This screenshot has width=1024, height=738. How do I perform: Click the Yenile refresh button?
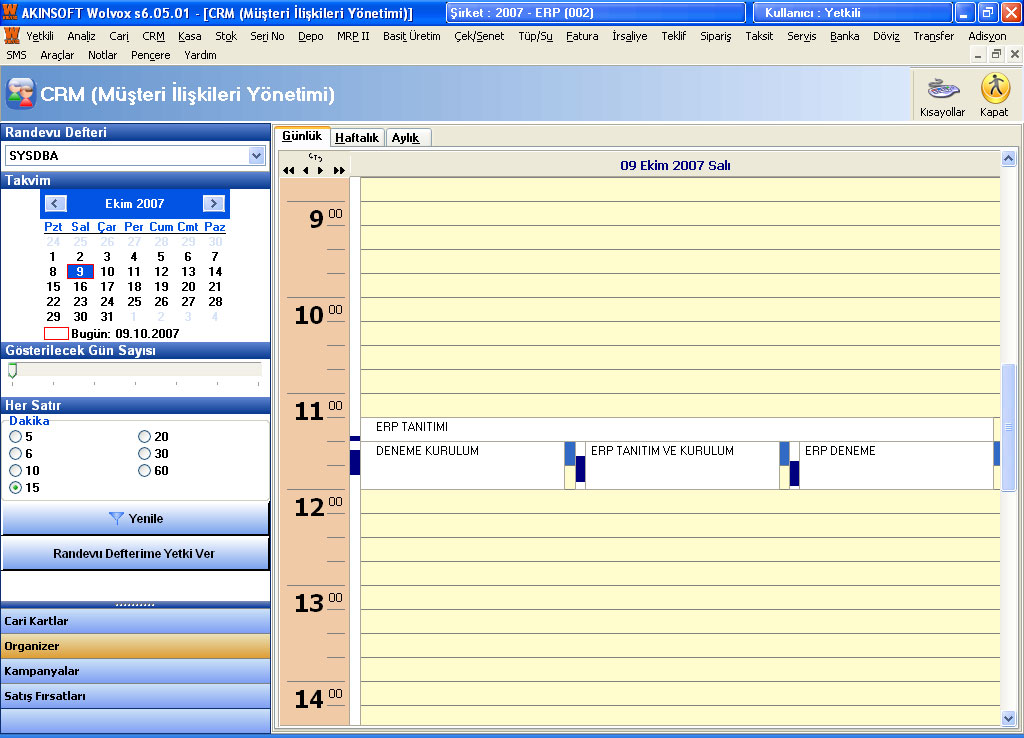[136, 519]
